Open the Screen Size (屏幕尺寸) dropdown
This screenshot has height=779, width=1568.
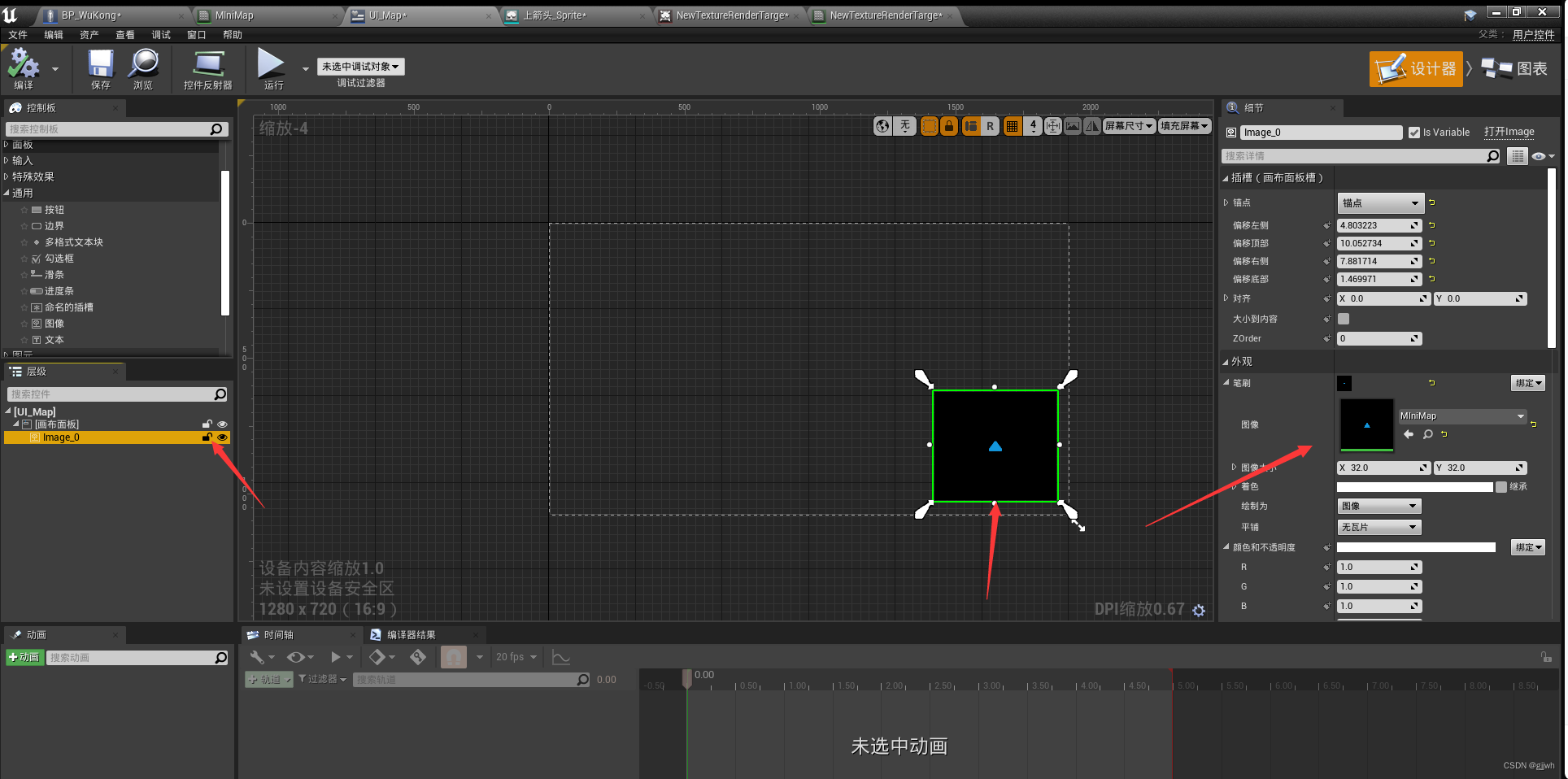[1130, 126]
